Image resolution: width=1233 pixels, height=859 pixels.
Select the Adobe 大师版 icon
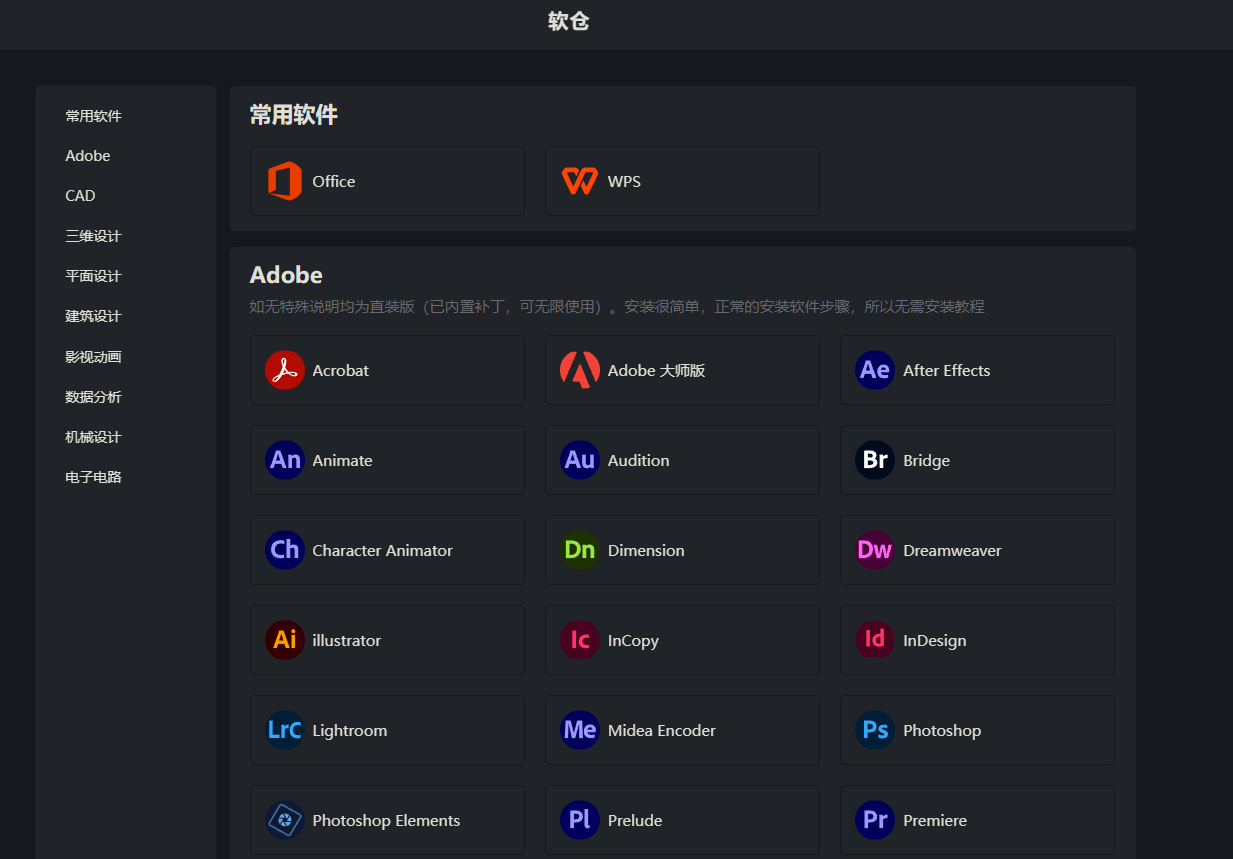pos(579,370)
